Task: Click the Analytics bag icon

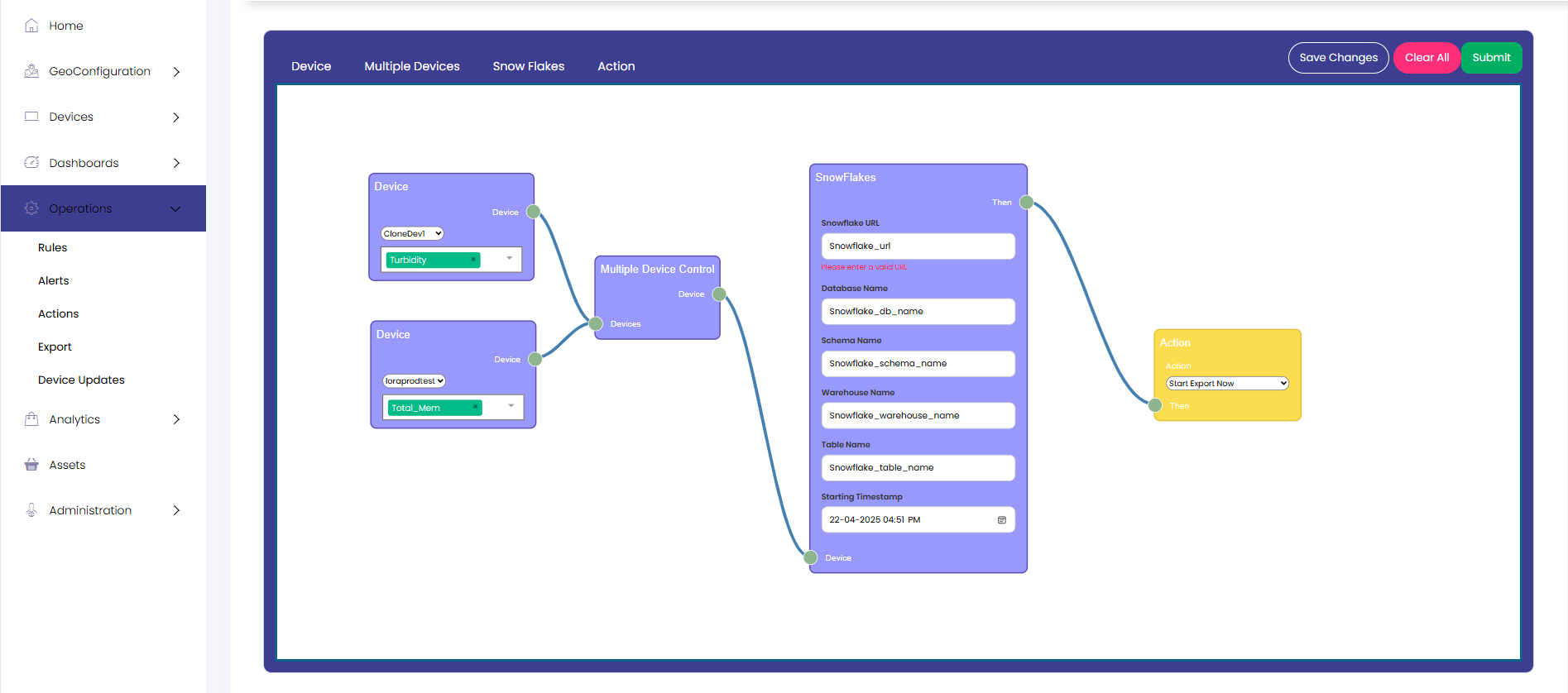Action: [31, 419]
